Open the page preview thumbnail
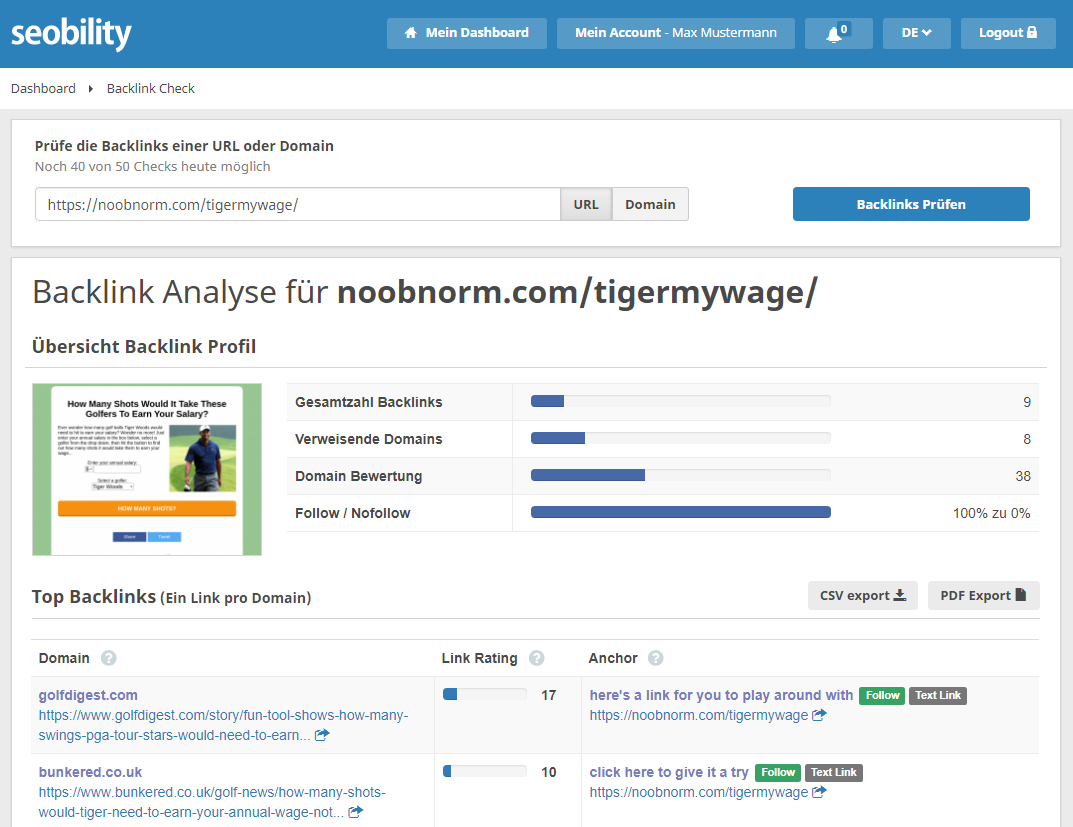 pos(147,469)
